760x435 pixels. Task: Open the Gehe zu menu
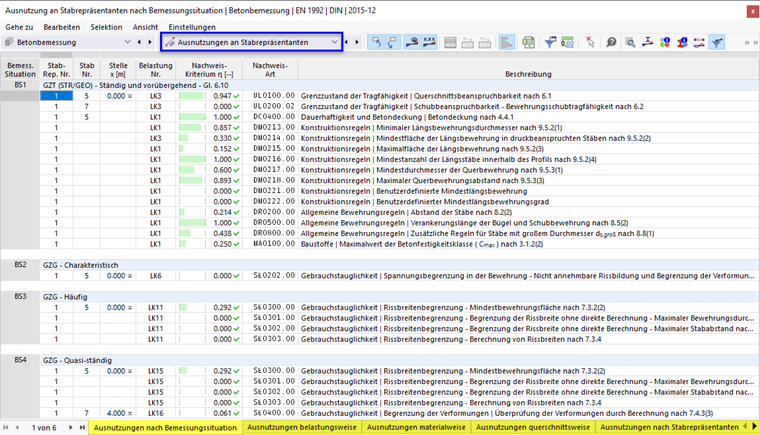[19, 27]
